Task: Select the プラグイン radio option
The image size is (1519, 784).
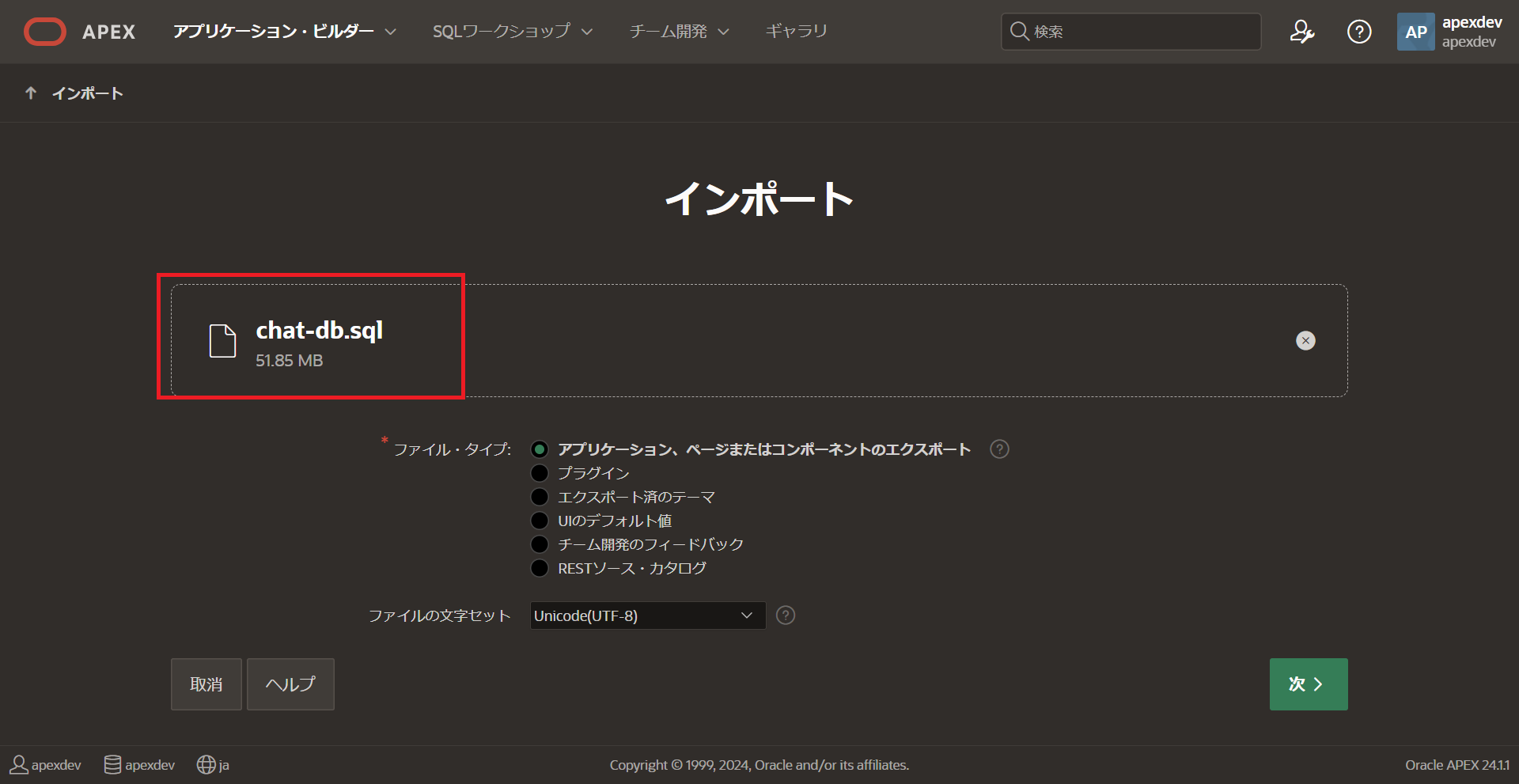Action: click(x=540, y=473)
